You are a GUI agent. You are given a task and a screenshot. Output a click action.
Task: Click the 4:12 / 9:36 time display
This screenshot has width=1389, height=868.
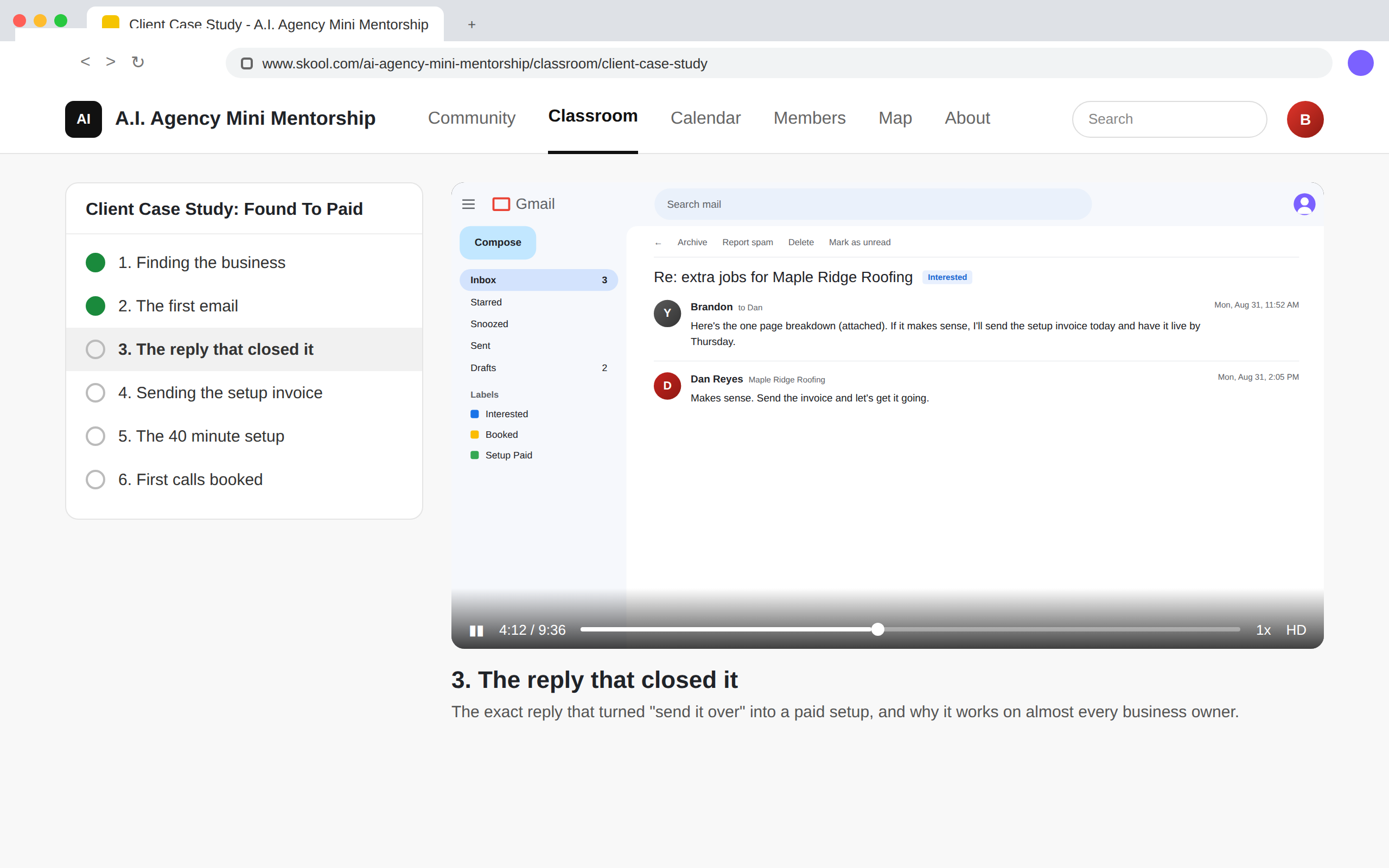532,630
